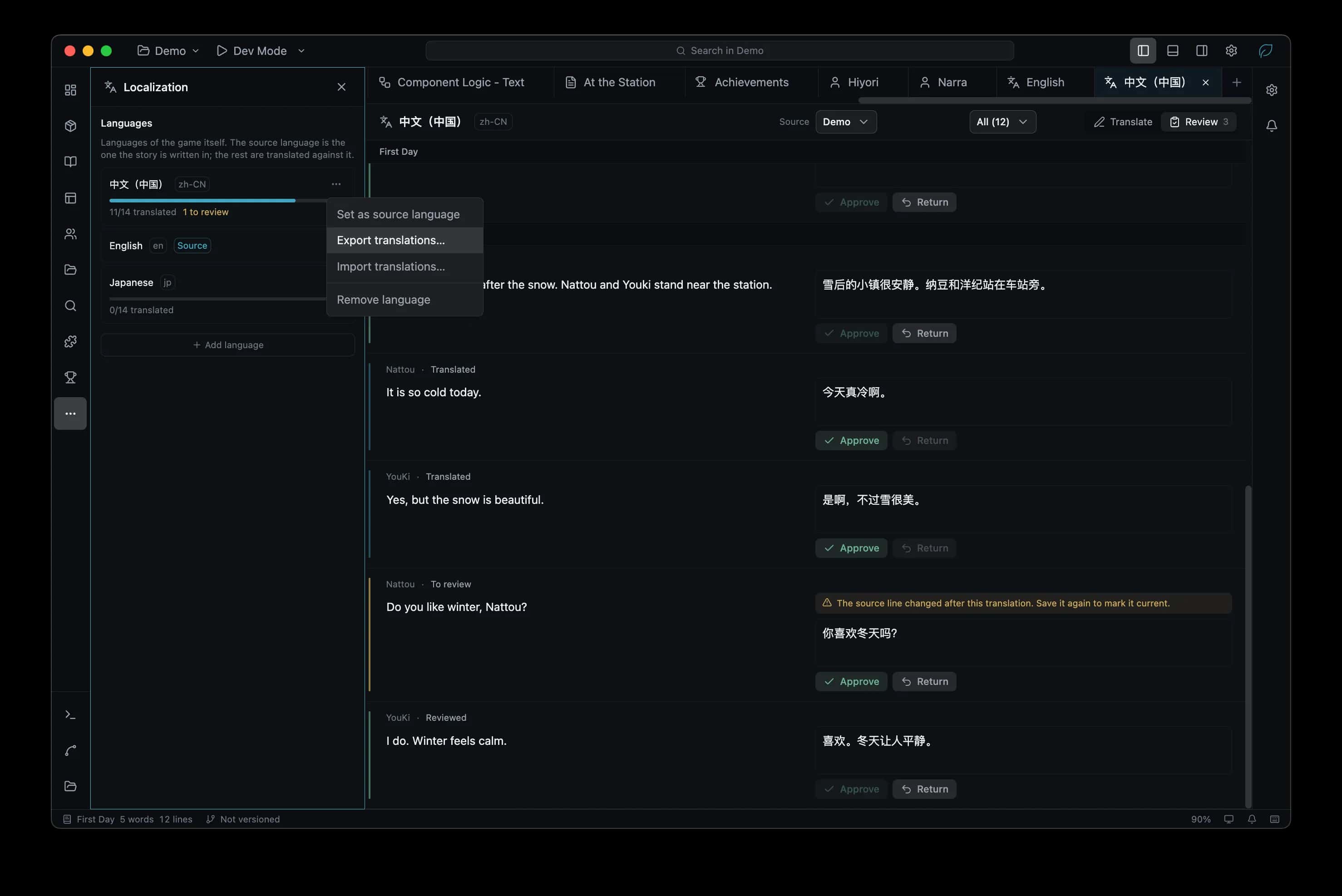The height and width of the screenshot is (896, 1342).
Task: Click the leaf logo icon in title bar
Action: click(x=1265, y=50)
